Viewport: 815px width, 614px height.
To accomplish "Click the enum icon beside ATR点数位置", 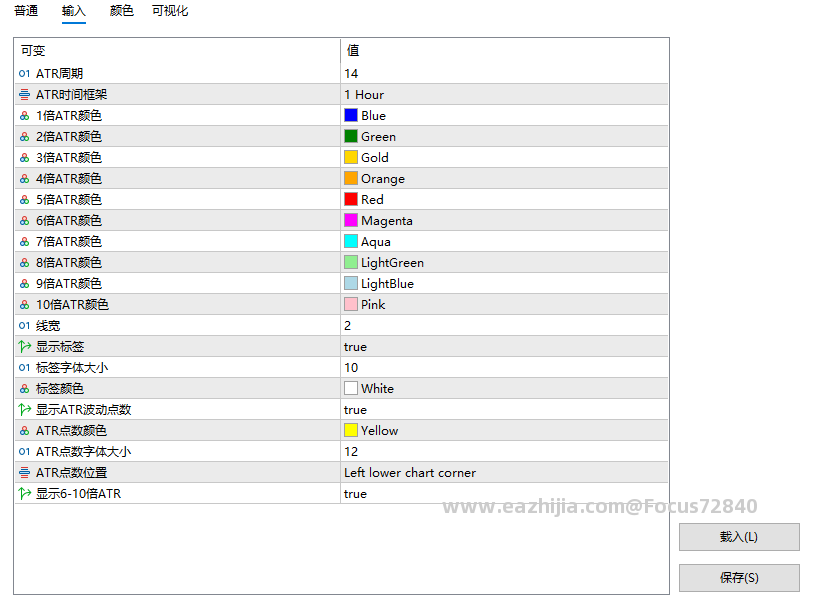I will point(24,473).
